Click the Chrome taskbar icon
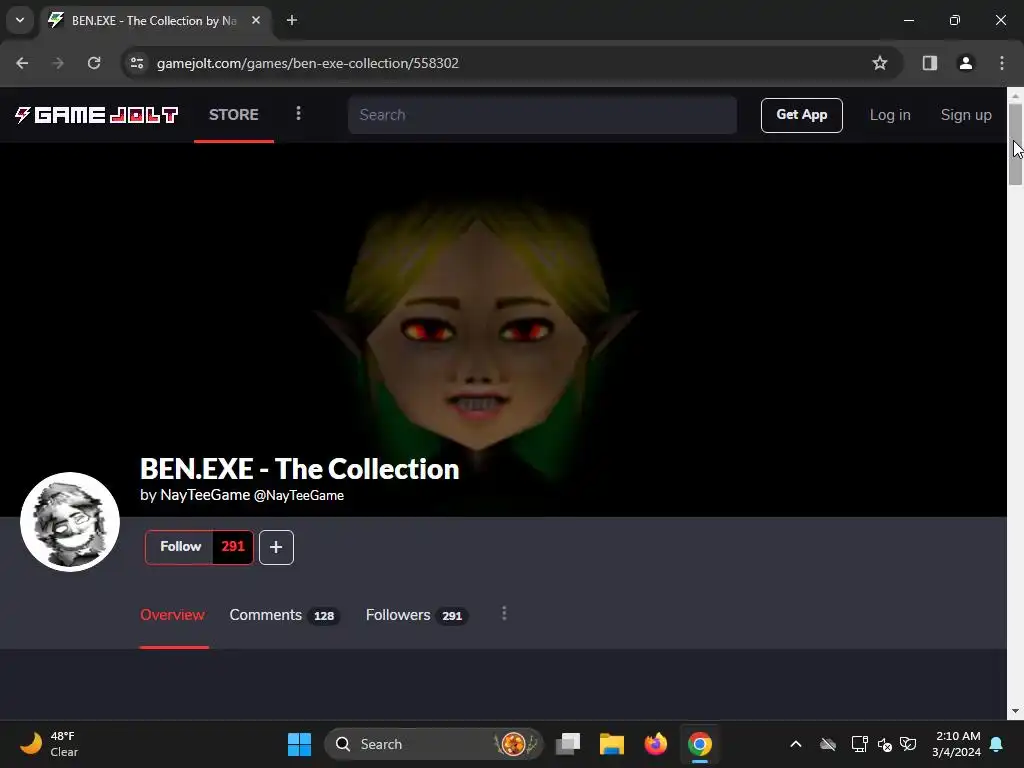This screenshot has height=768, width=1024. 699,744
